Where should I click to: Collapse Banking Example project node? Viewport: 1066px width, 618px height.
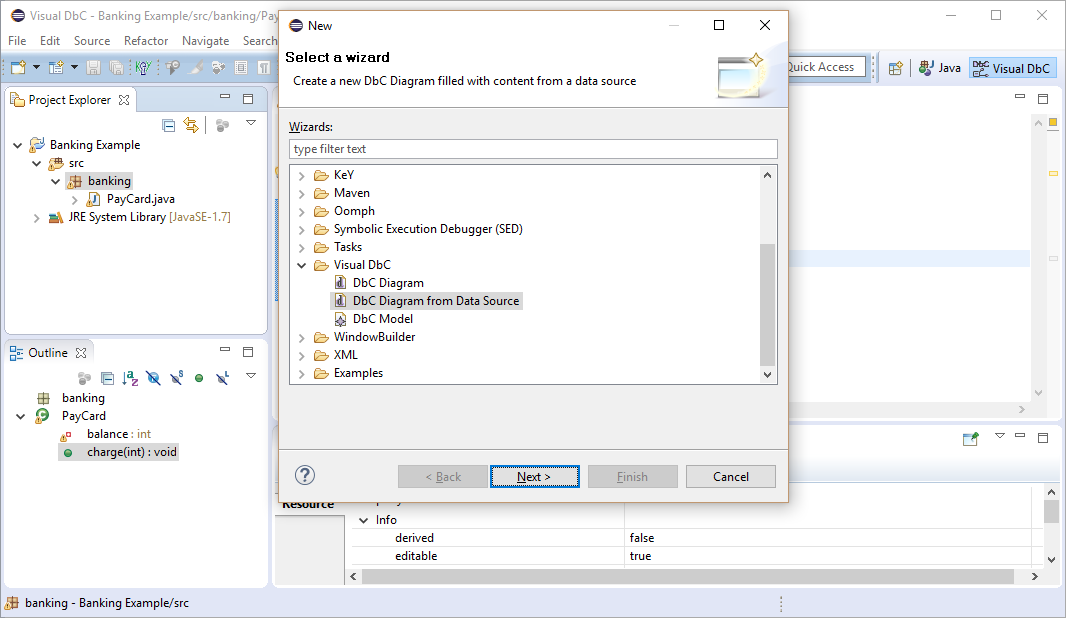[x=18, y=145]
